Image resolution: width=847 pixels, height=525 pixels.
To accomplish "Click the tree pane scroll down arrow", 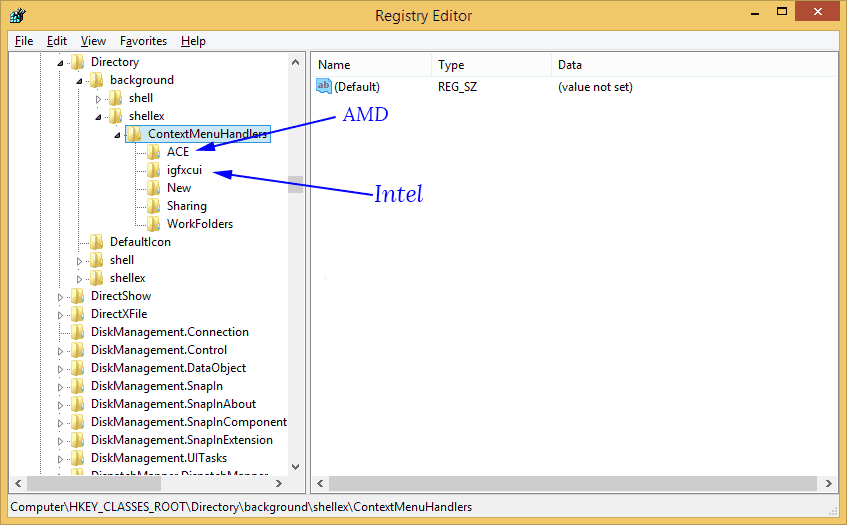I will pyautogui.click(x=295, y=467).
